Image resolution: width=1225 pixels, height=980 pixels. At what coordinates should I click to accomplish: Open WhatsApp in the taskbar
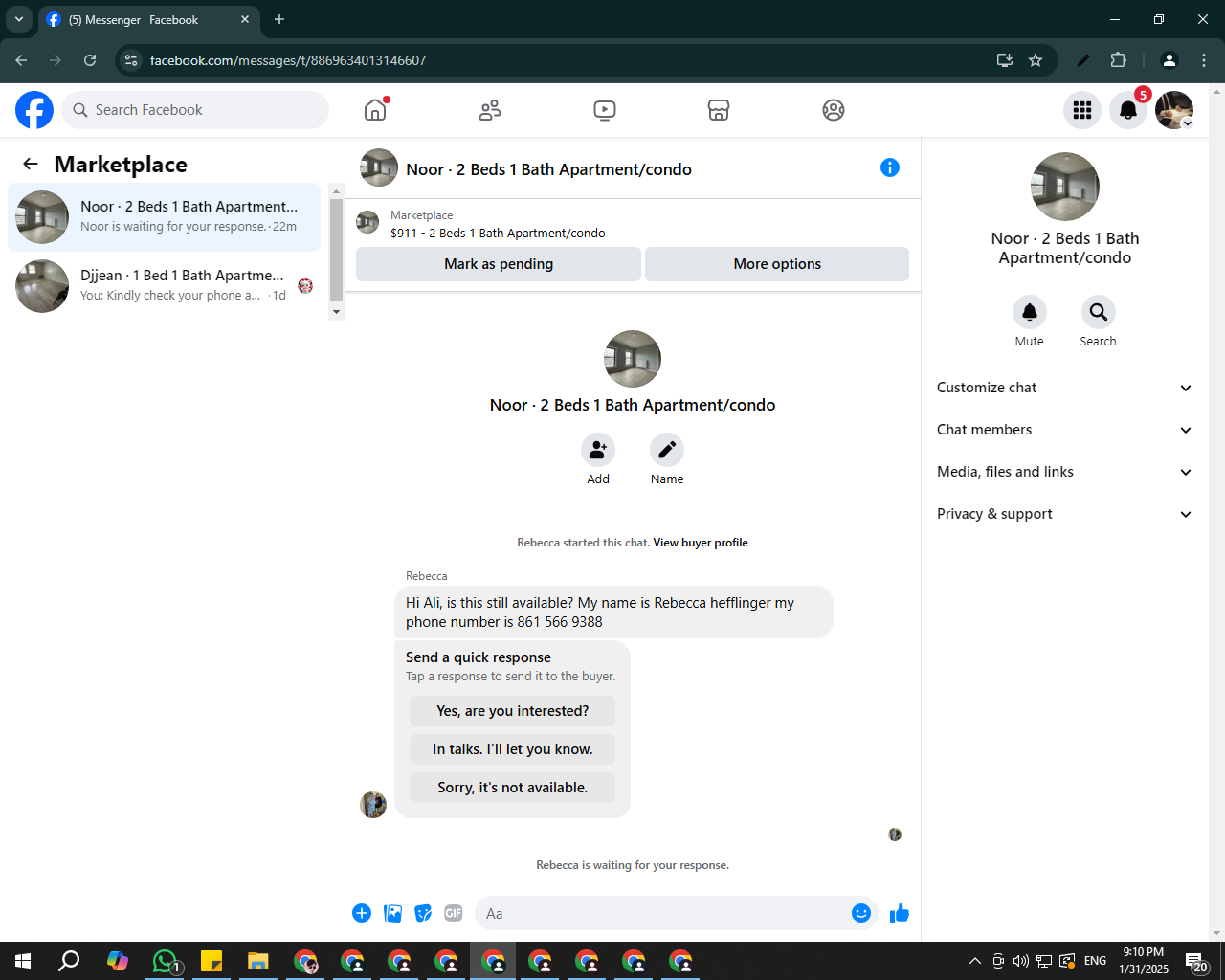165,961
